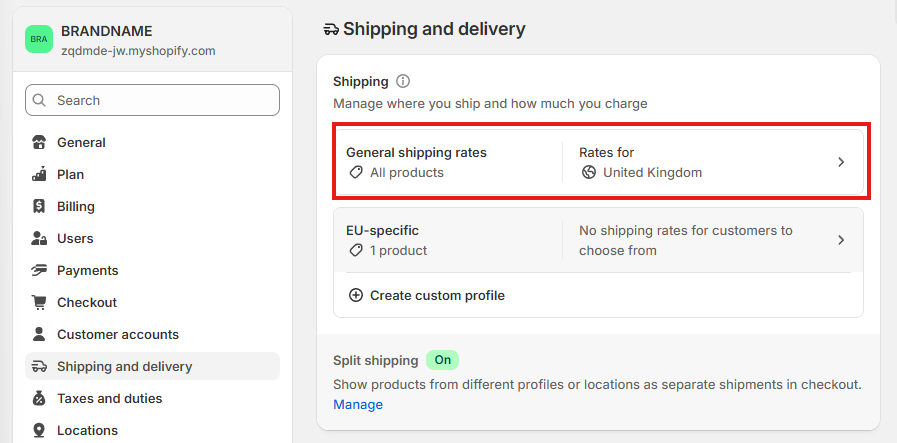Click the General settings store icon
The image size is (897, 443).
(39, 143)
